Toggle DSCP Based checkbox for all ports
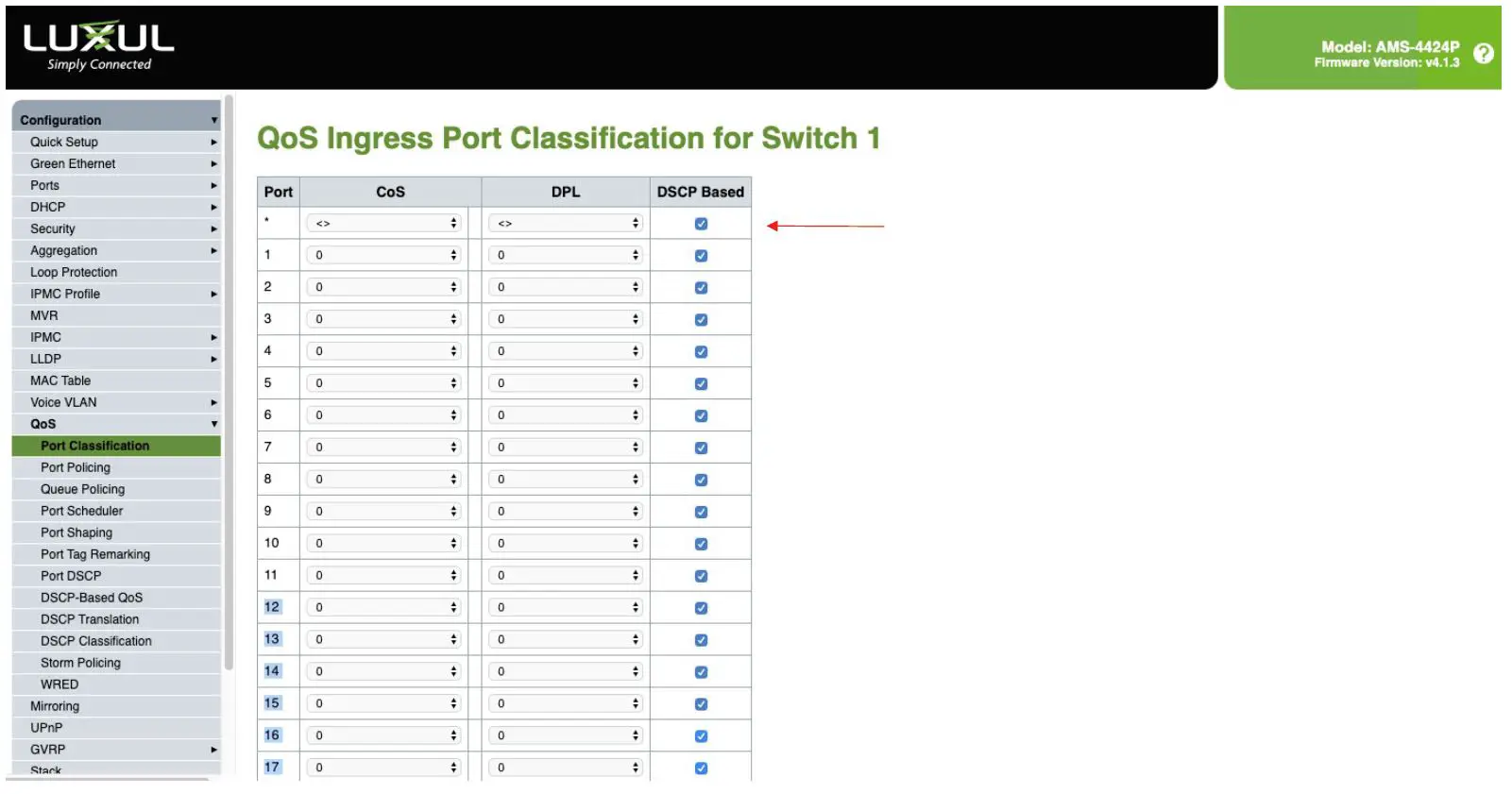 click(701, 224)
